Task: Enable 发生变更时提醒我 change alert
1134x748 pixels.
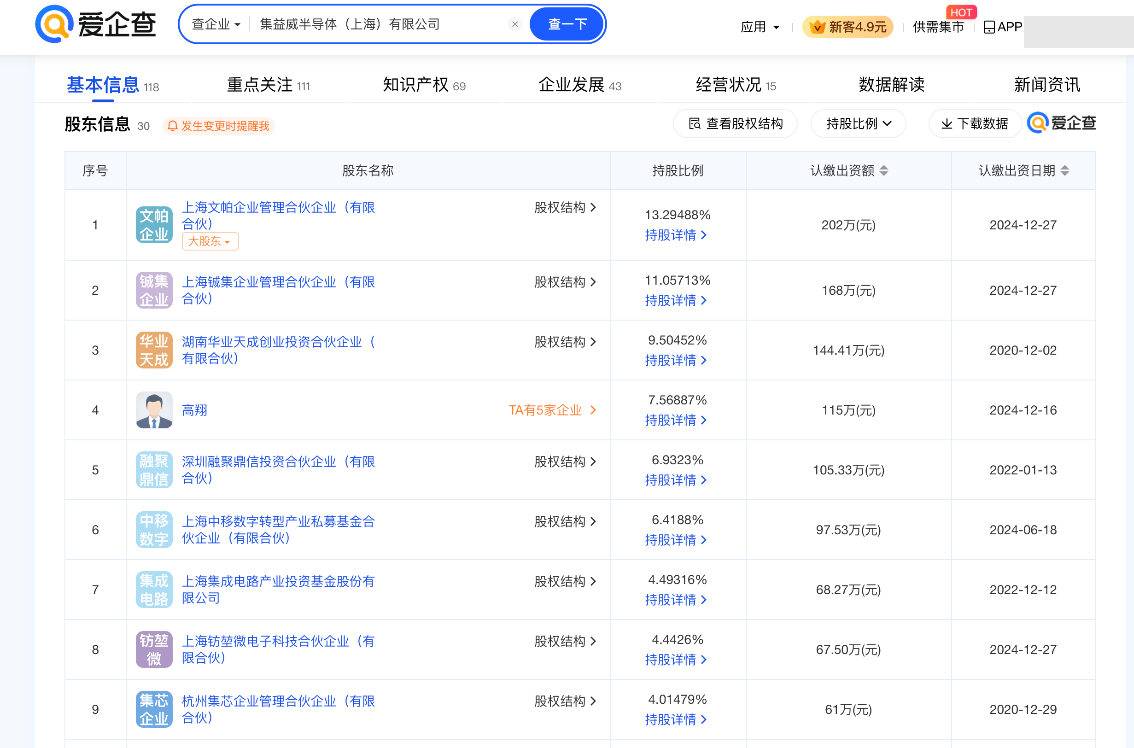Action: tap(218, 126)
